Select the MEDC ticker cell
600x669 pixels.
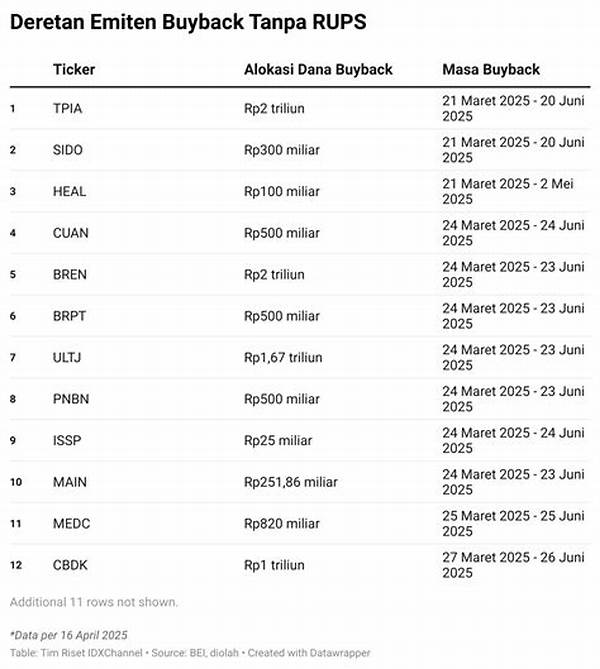71,523
